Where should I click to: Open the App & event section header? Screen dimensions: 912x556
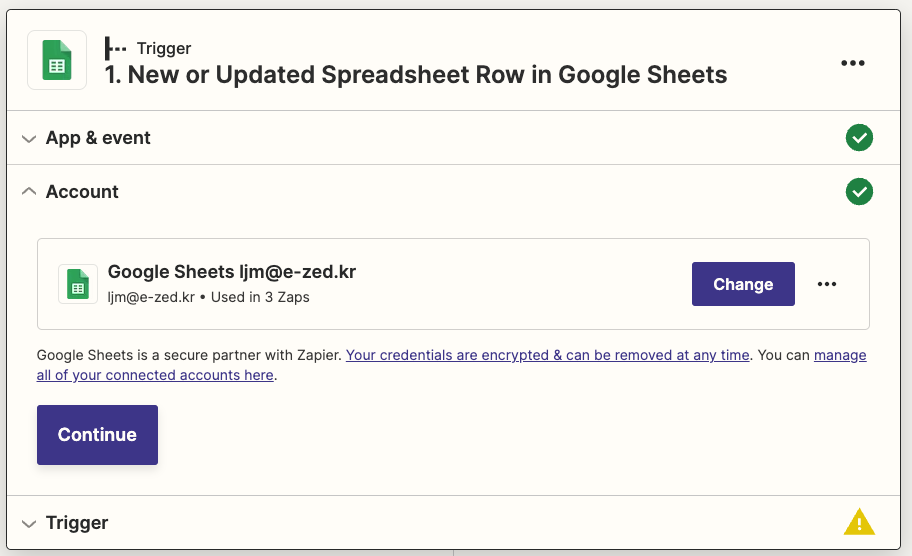click(98, 138)
